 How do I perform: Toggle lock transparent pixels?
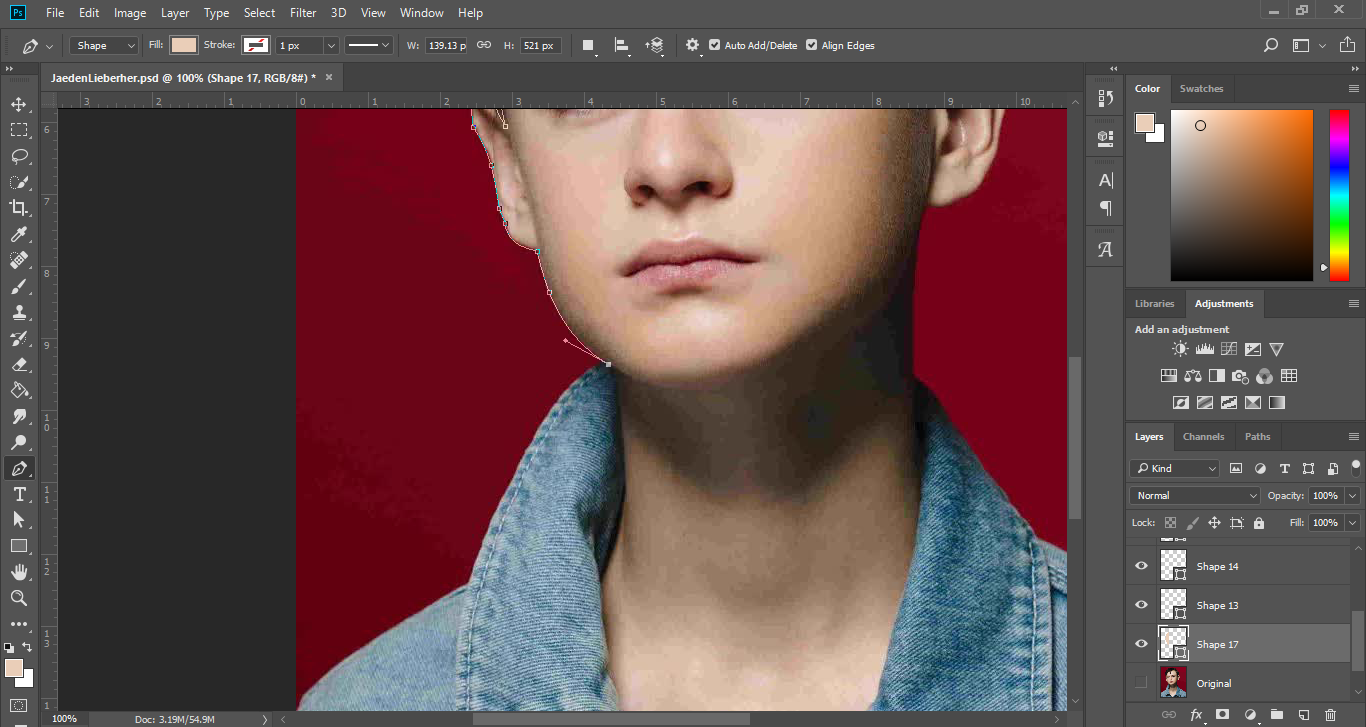click(x=1170, y=523)
